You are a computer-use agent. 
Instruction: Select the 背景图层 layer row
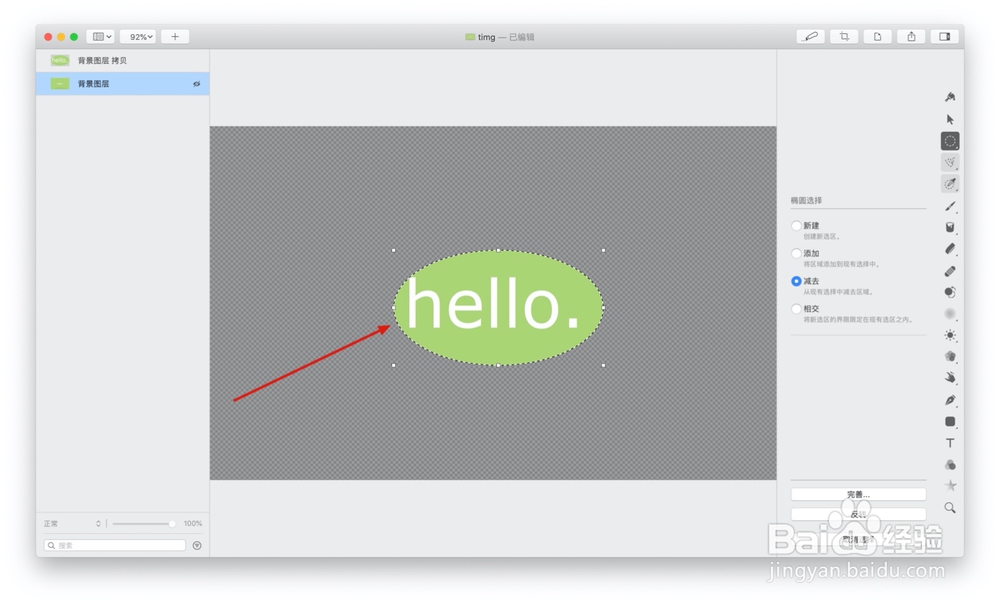pyautogui.click(x=122, y=84)
